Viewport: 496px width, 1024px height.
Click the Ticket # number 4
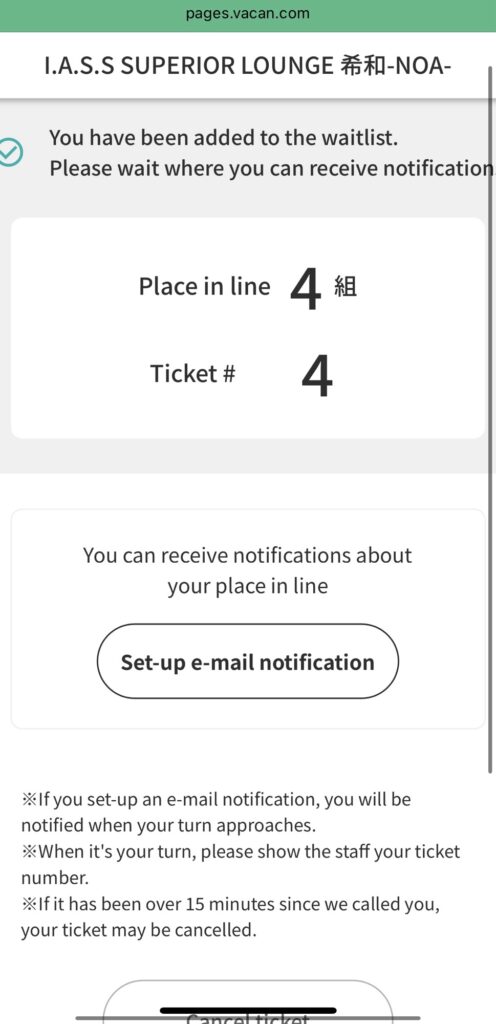(317, 376)
